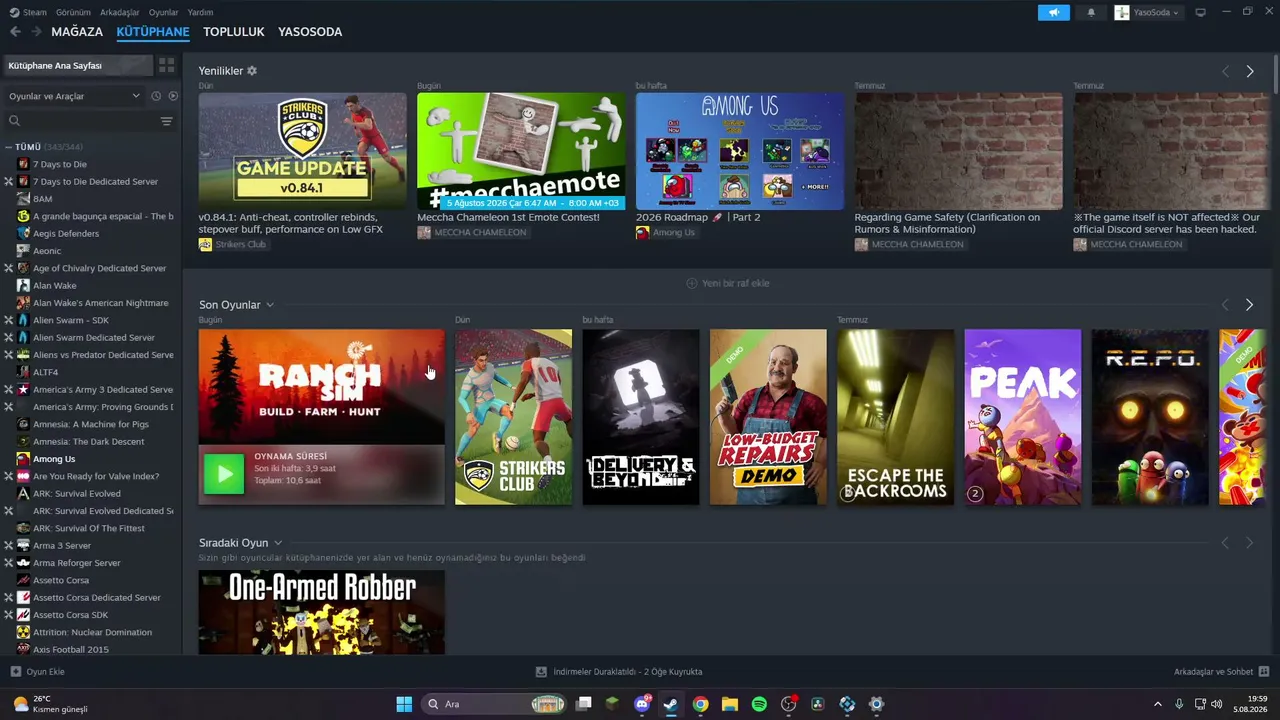Open the Strikers Club game cover
Viewport: 1280px width, 720px height.
513,417
